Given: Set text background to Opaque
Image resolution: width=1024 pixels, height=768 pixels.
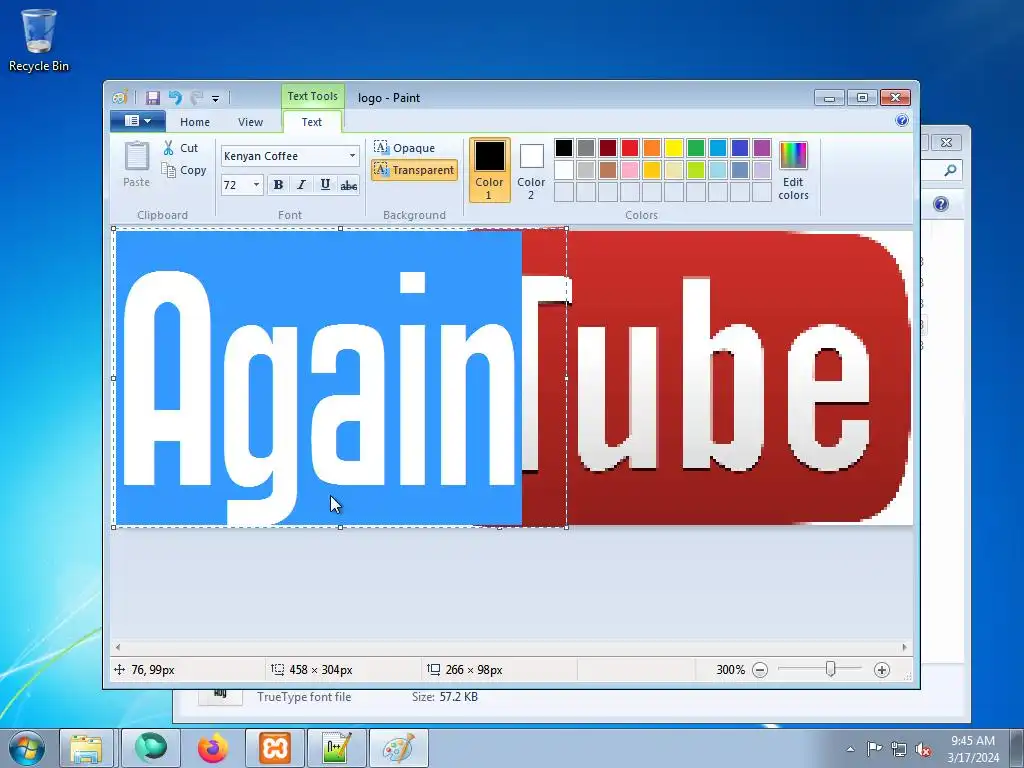Looking at the screenshot, I should (404, 148).
